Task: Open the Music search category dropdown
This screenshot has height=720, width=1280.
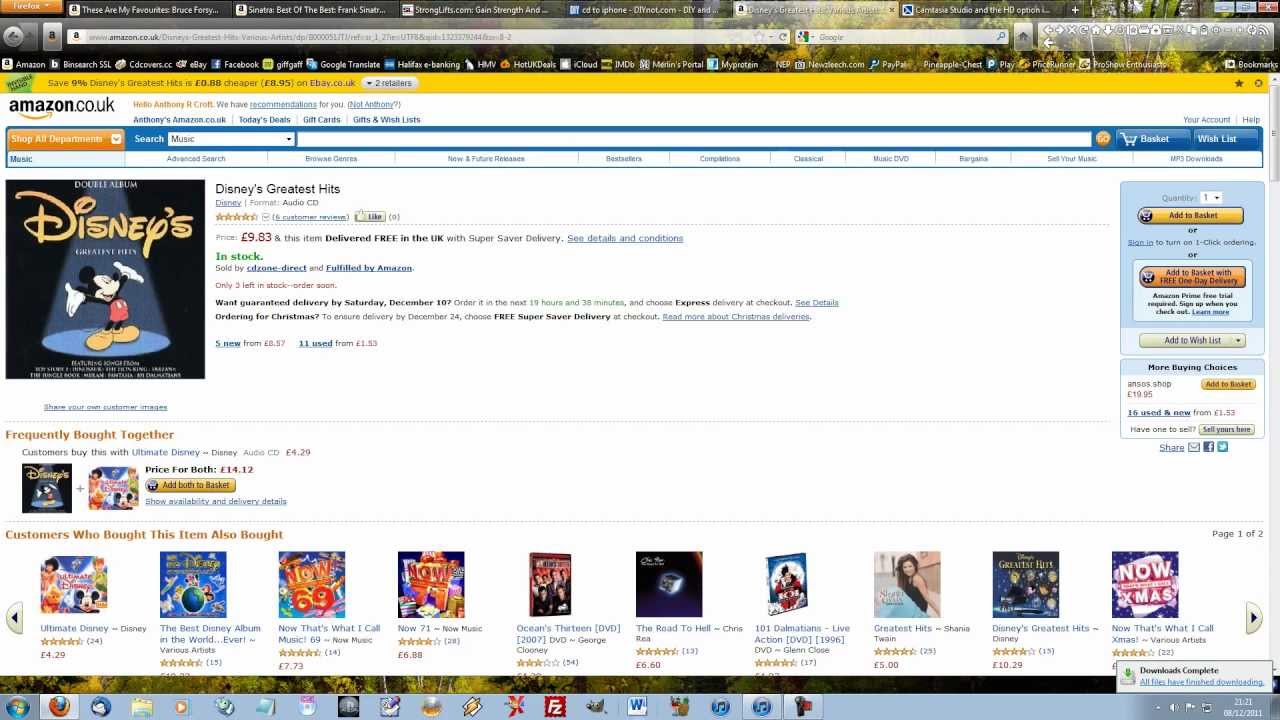Action: click(231, 139)
